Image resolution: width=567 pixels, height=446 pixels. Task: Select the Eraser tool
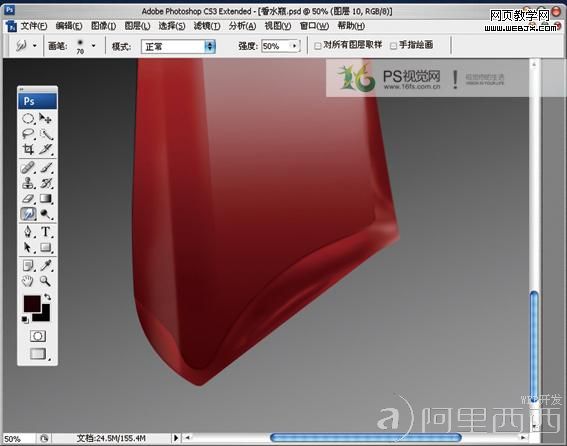pyautogui.click(x=28, y=199)
